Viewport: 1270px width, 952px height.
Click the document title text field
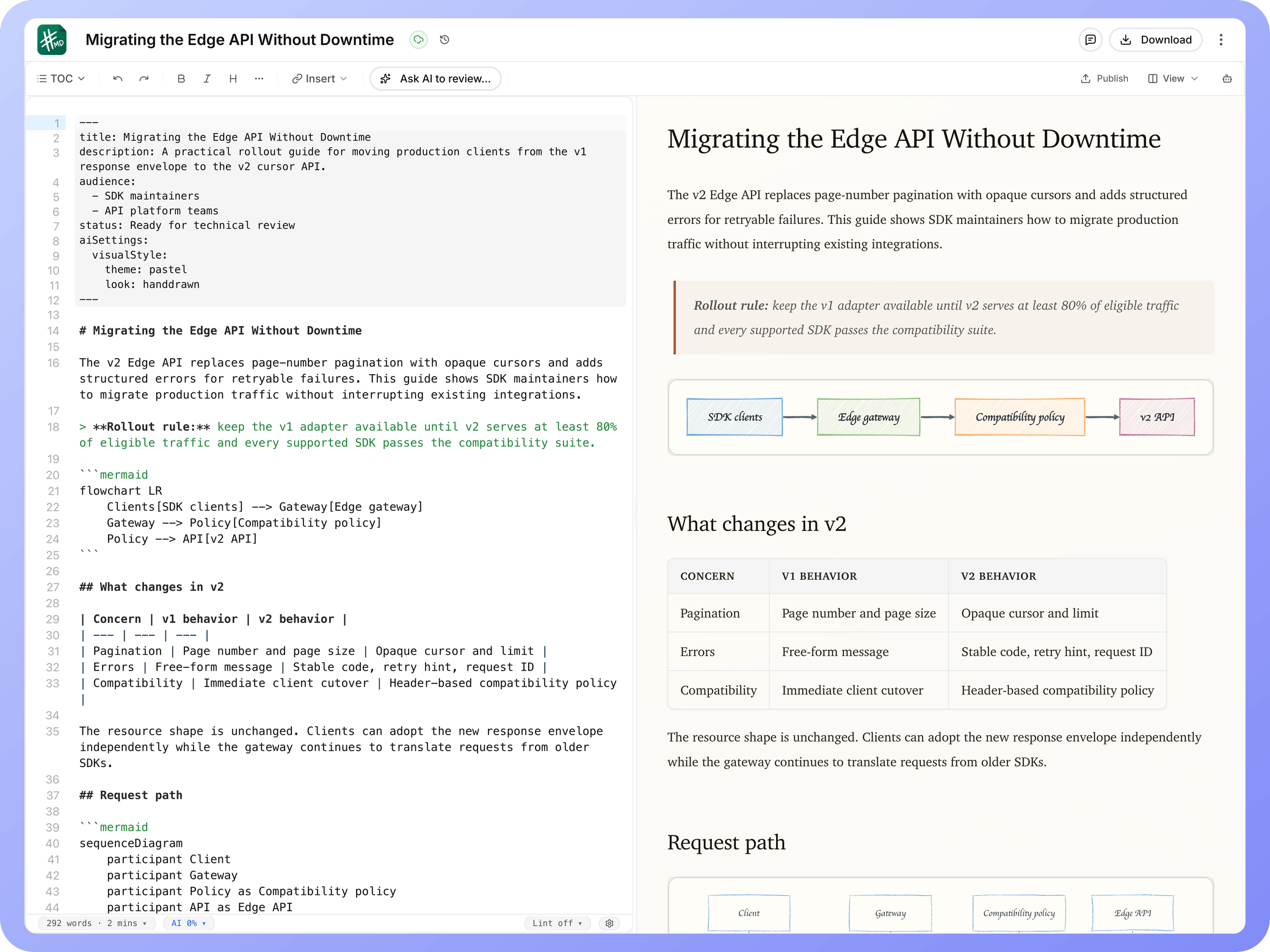point(240,40)
